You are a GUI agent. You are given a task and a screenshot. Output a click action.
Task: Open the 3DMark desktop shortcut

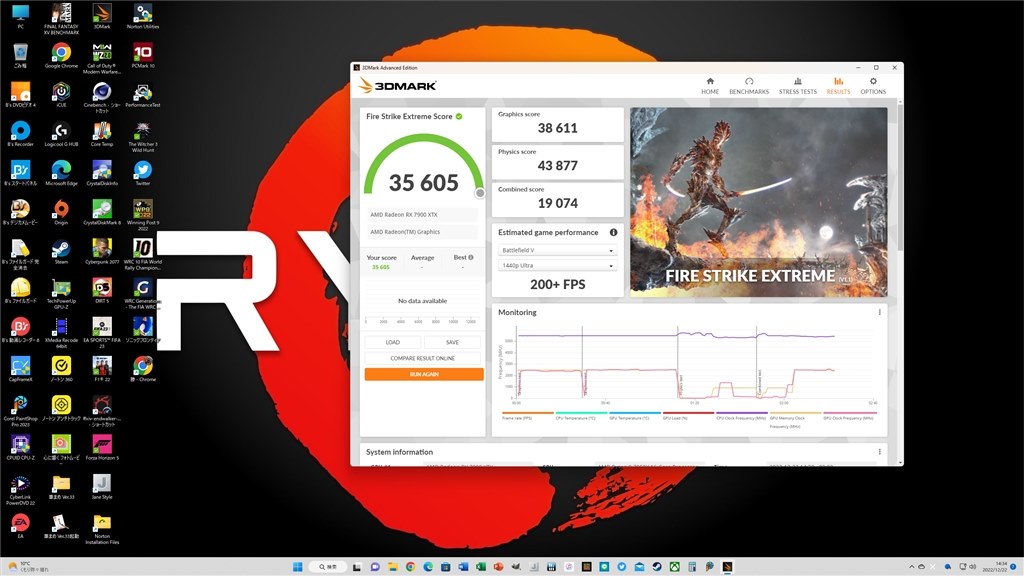[x=102, y=17]
